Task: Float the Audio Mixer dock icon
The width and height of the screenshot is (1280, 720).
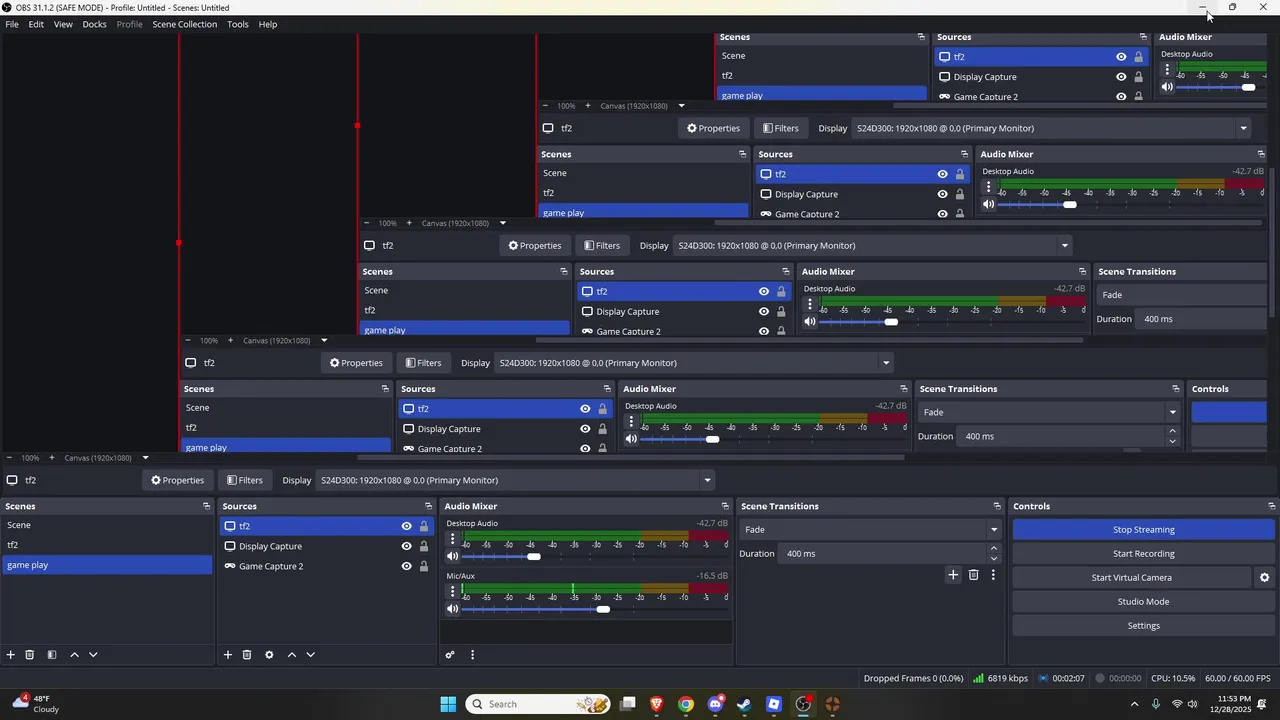Action: coord(726,506)
